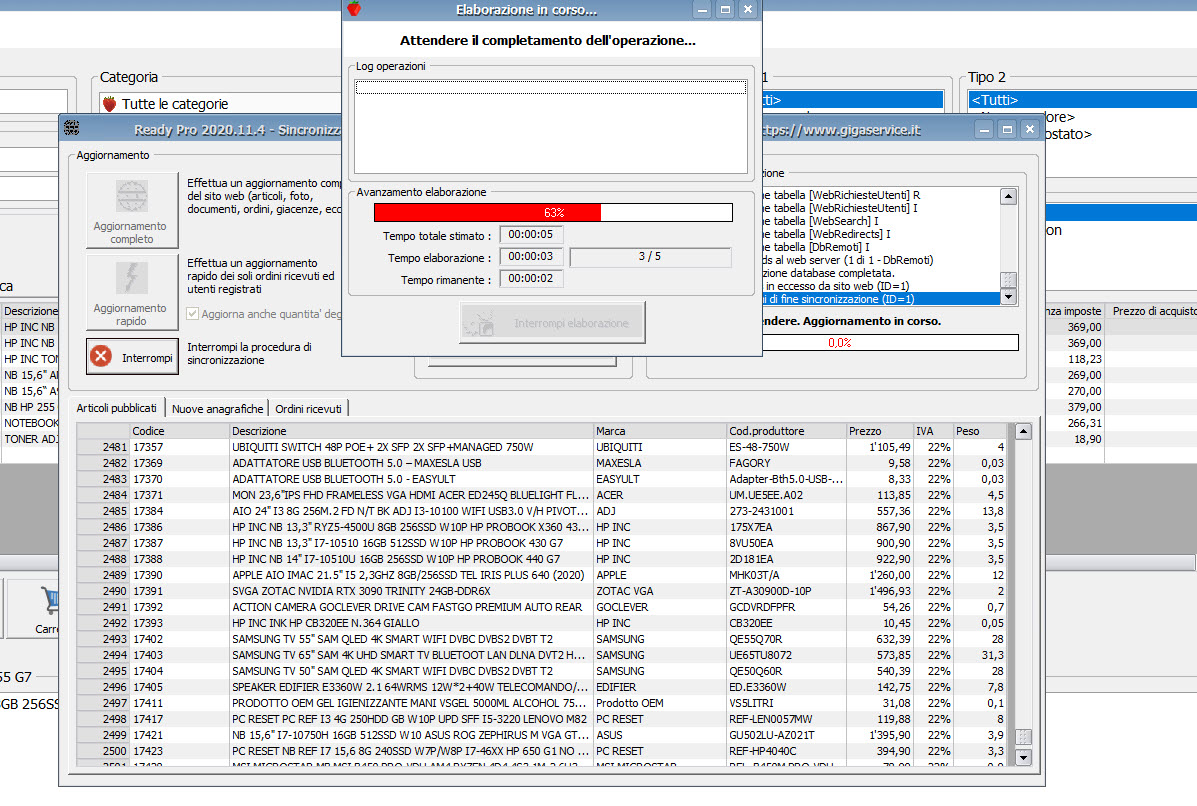Image resolution: width=1197 pixels, height=806 pixels.
Task: Click the articles table scrollbar down arrow
Action: [x=1023, y=757]
